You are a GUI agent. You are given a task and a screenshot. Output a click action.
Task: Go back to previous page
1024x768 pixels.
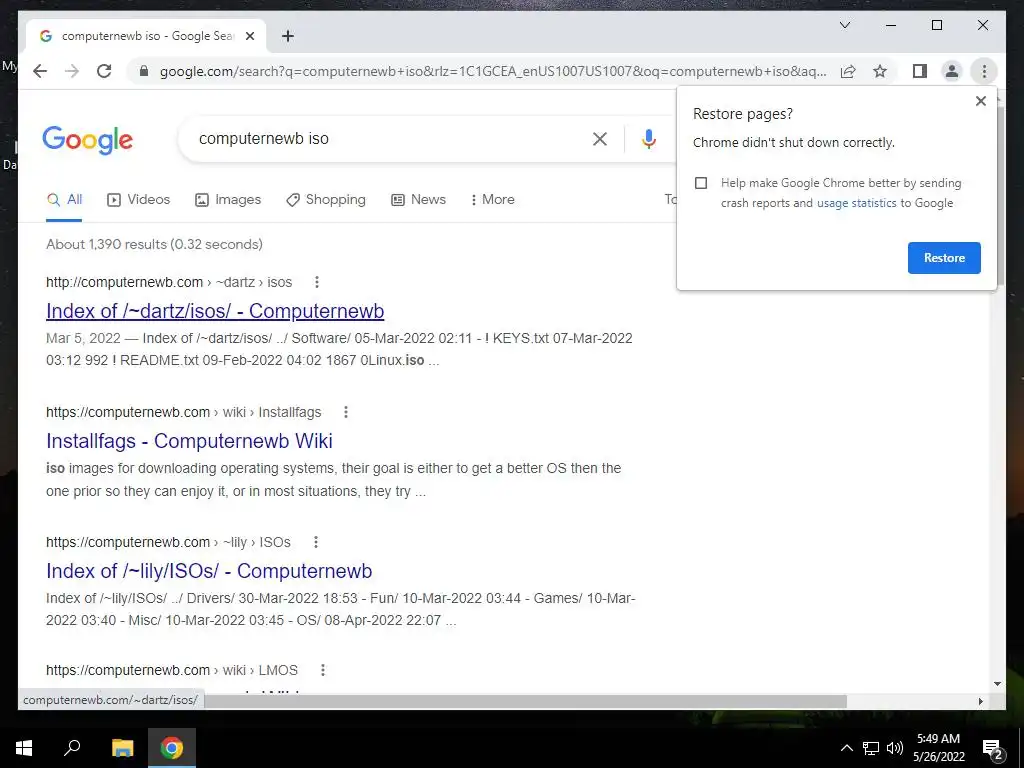pos(40,71)
